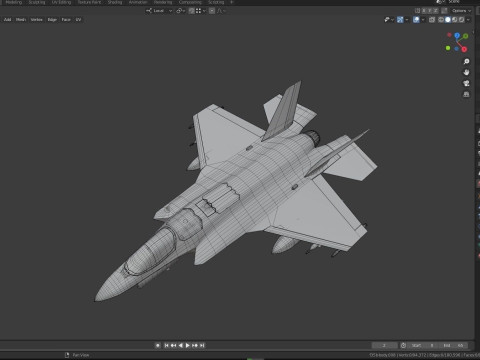The image size is (480, 360).
Task: Toggle viewport gizmos button
Action: click(400, 20)
